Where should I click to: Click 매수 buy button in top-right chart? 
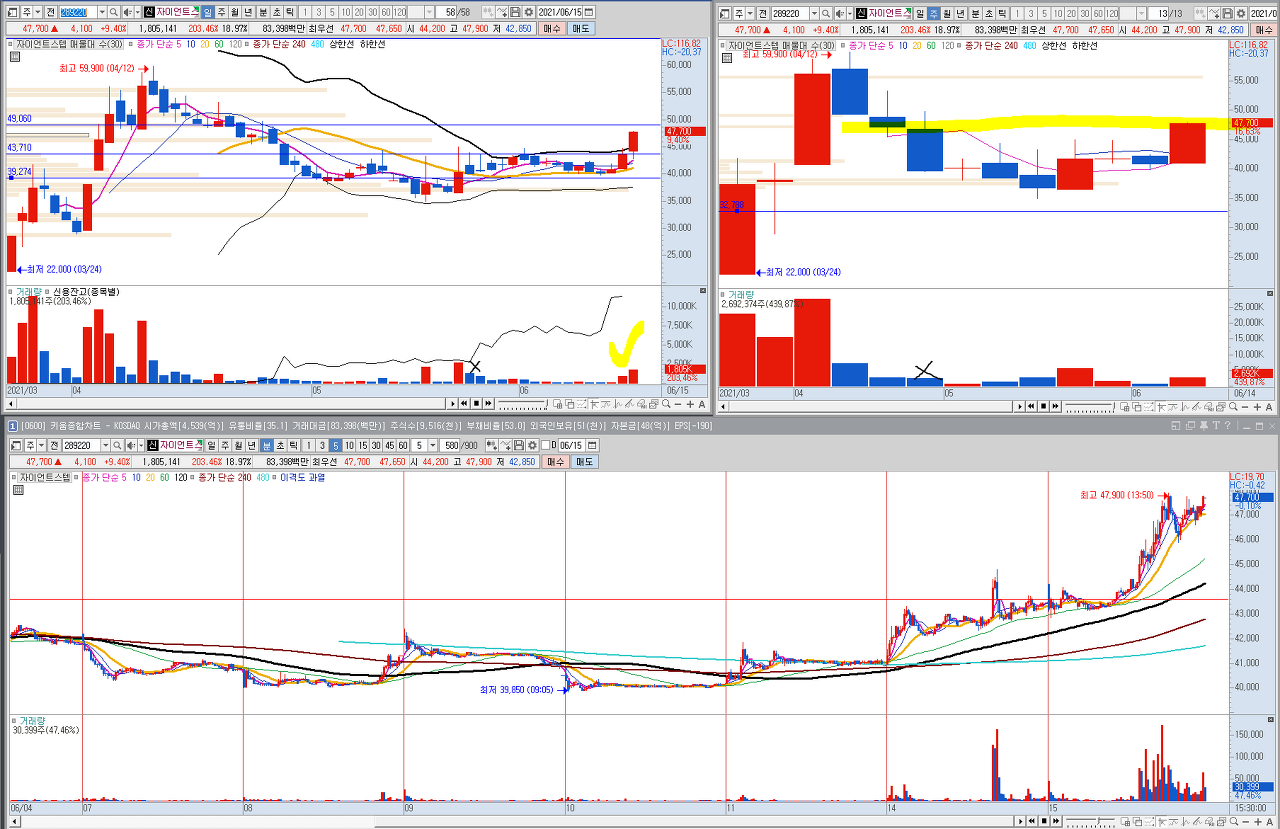click(x=1264, y=30)
